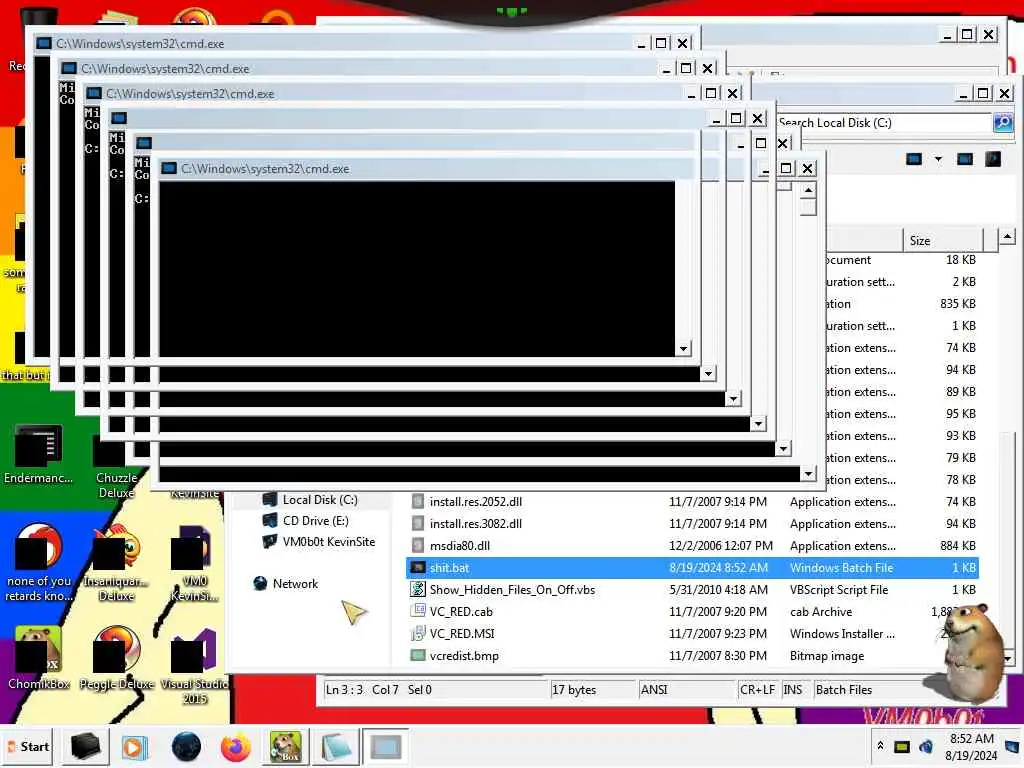Open the Endermanc... desktop icon
Image resolution: width=1024 pixels, height=768 pixels.
tap(38, 454)
